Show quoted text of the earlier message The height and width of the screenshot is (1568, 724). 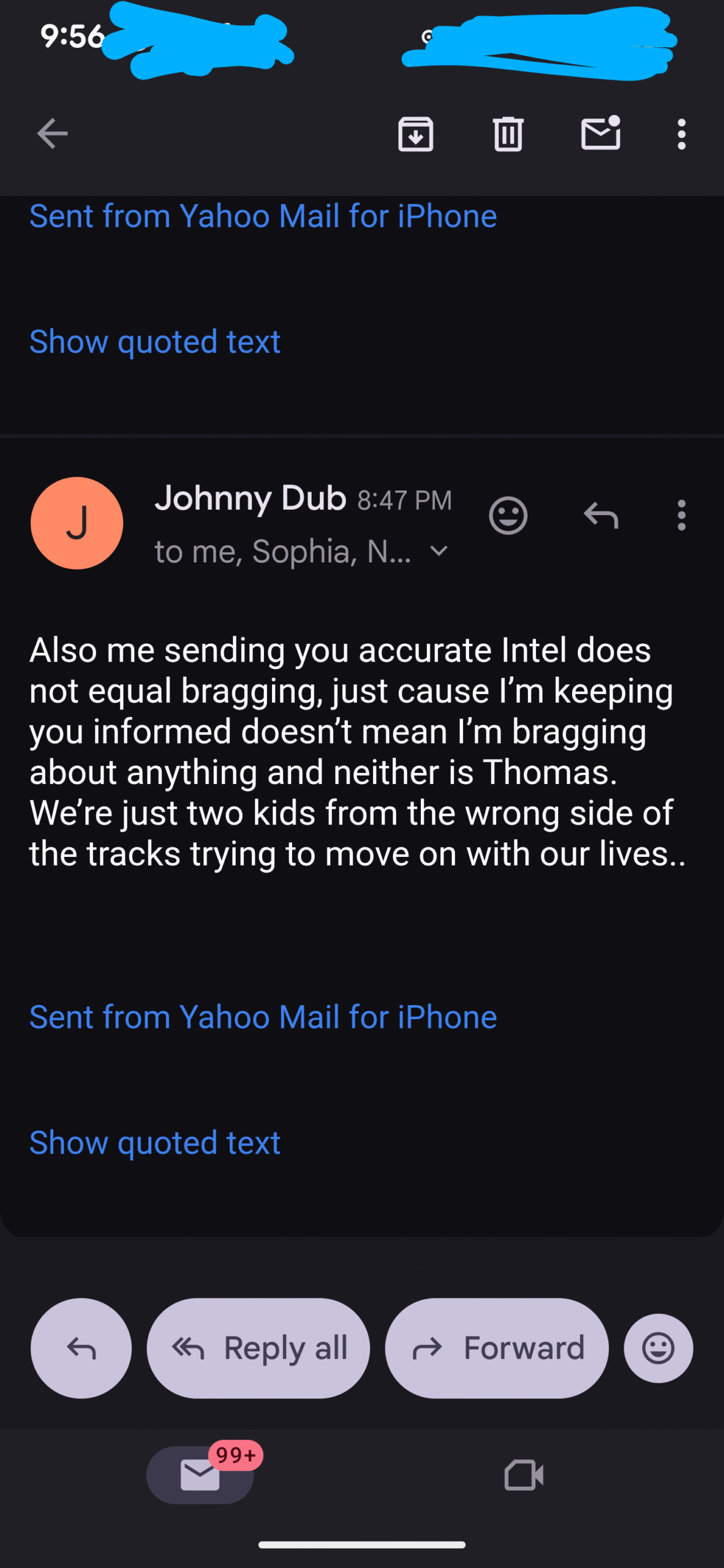[x=155, y=342]
